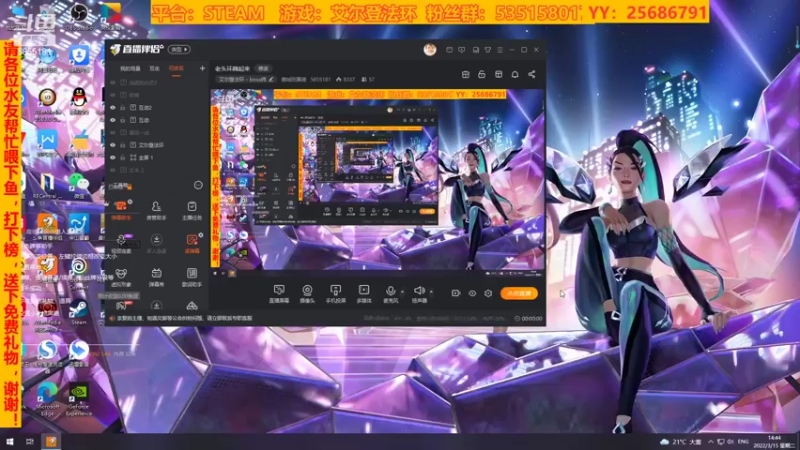Toggle preview eye icon beside settings gear
Image resolution: width=800 pixels, height=450 pixels.
[472, 293]
